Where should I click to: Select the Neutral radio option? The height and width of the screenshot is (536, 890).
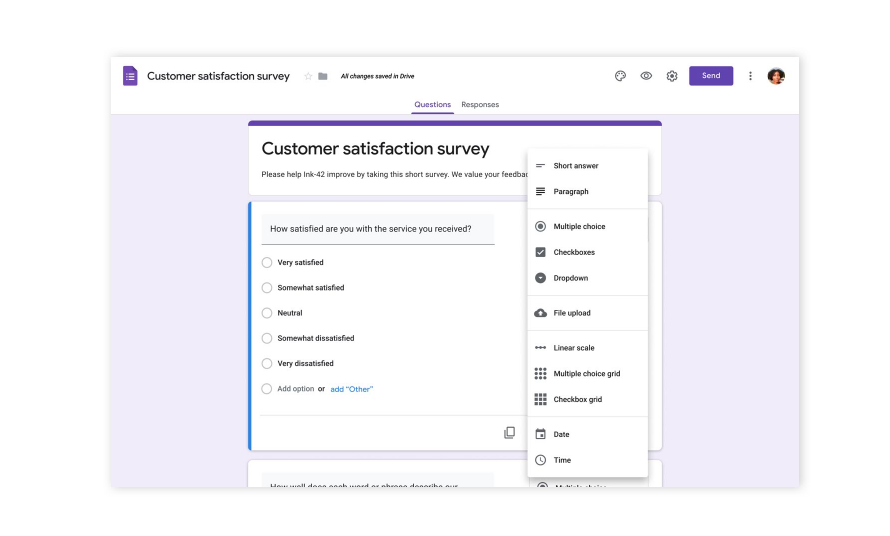pyautogui.click(x=267, y=313)
